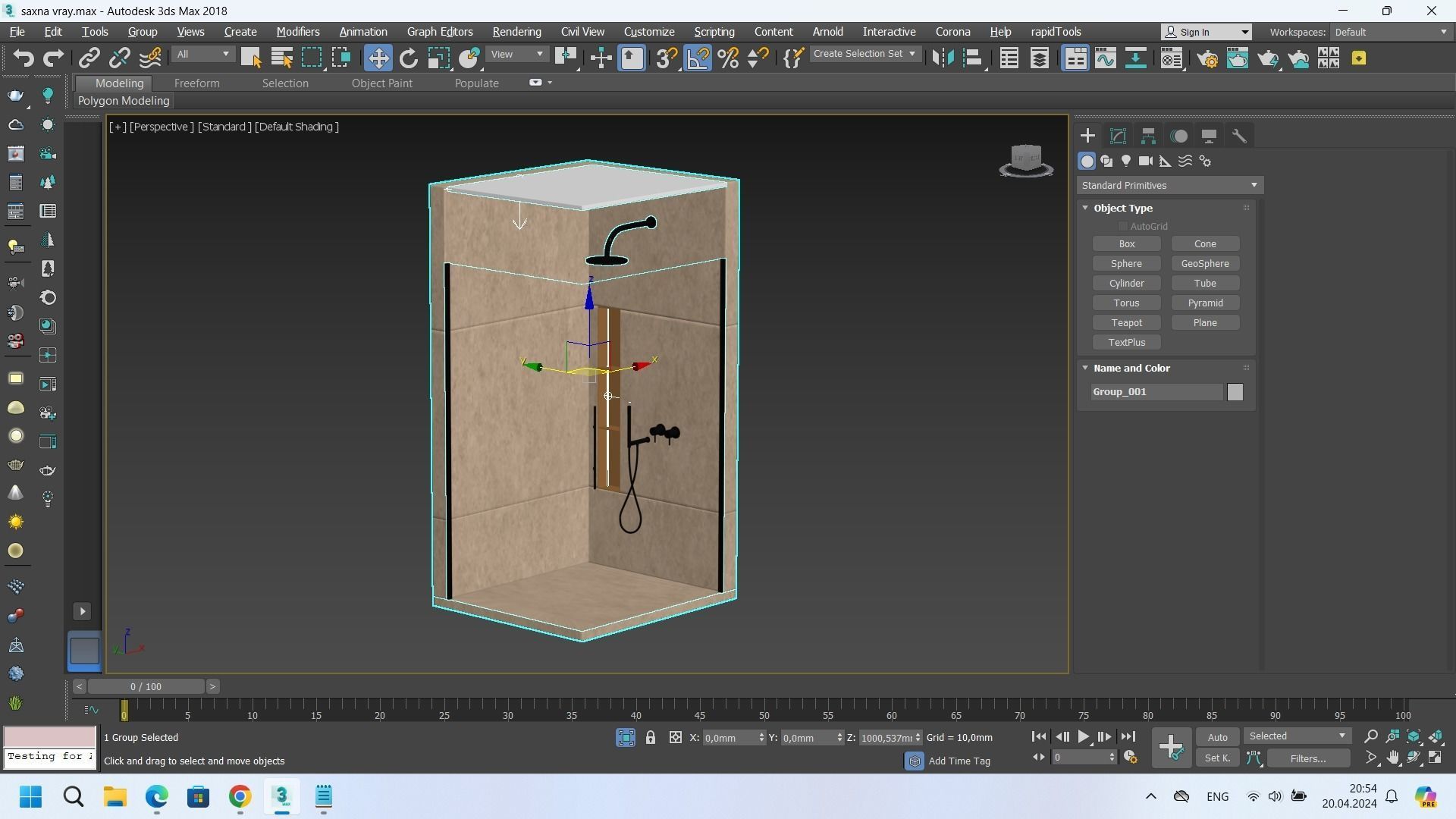Open the Modifiers menu
The image size is (1456, 819).
tap(297, 32)
